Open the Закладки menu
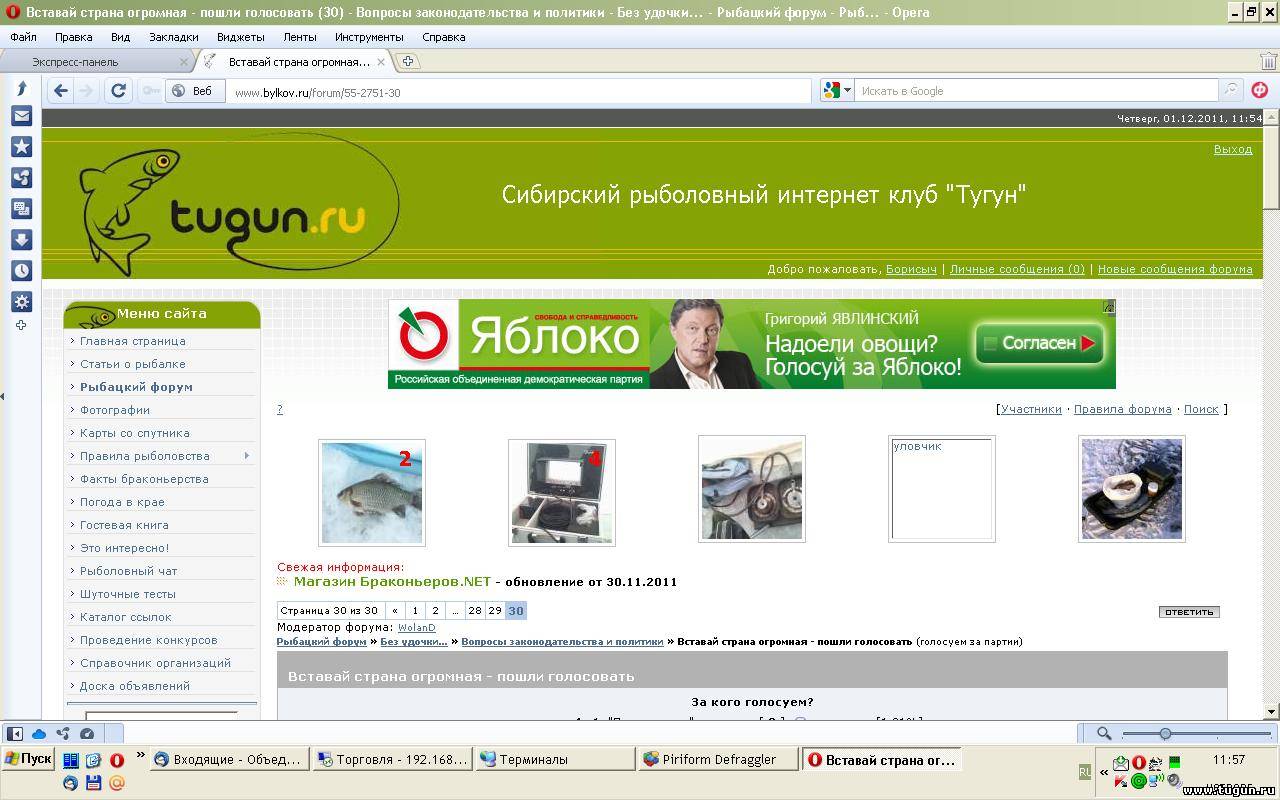1280x800 pixels. click(x=174, y=37)
